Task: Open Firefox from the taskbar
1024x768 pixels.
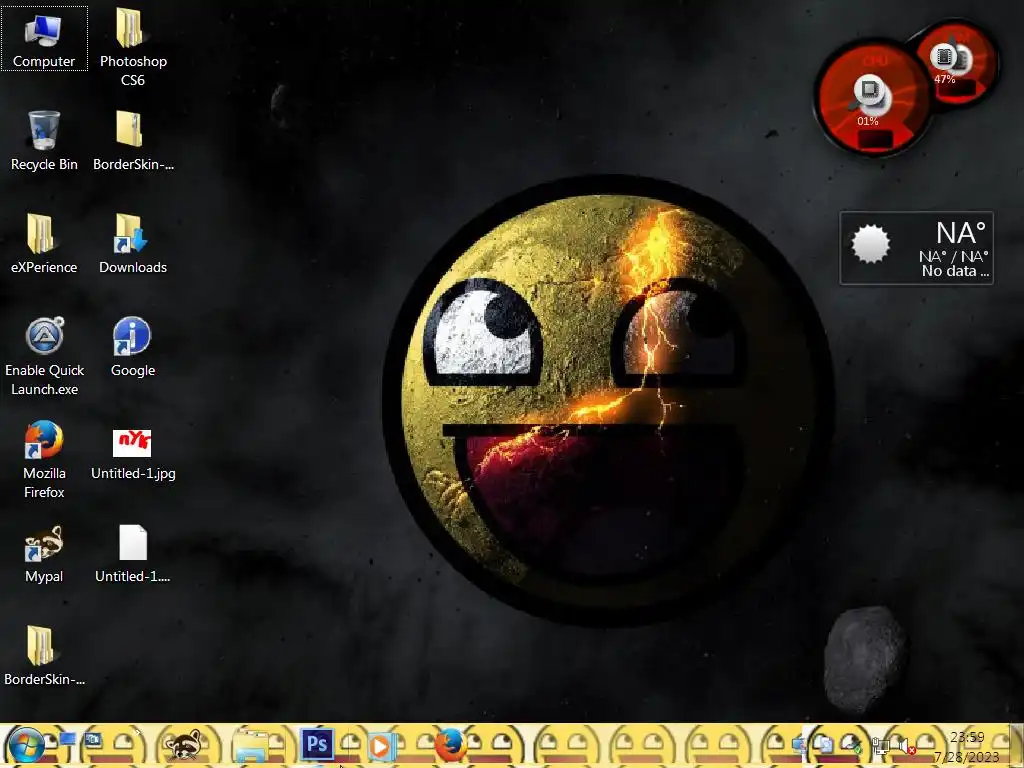Action: 451,746
